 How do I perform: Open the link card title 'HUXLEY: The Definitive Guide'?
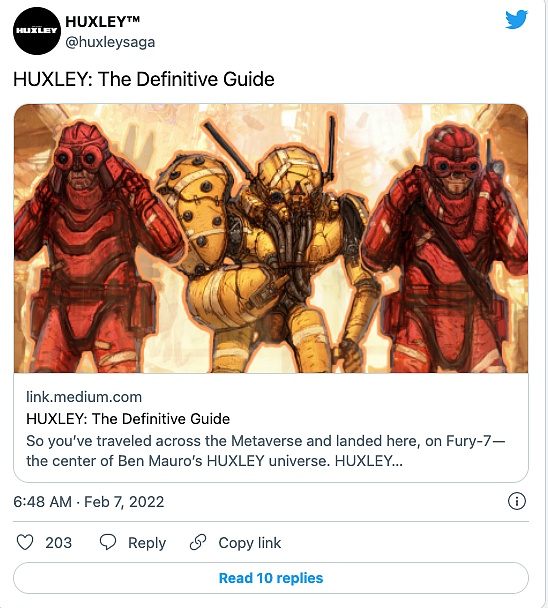point(128,419)
